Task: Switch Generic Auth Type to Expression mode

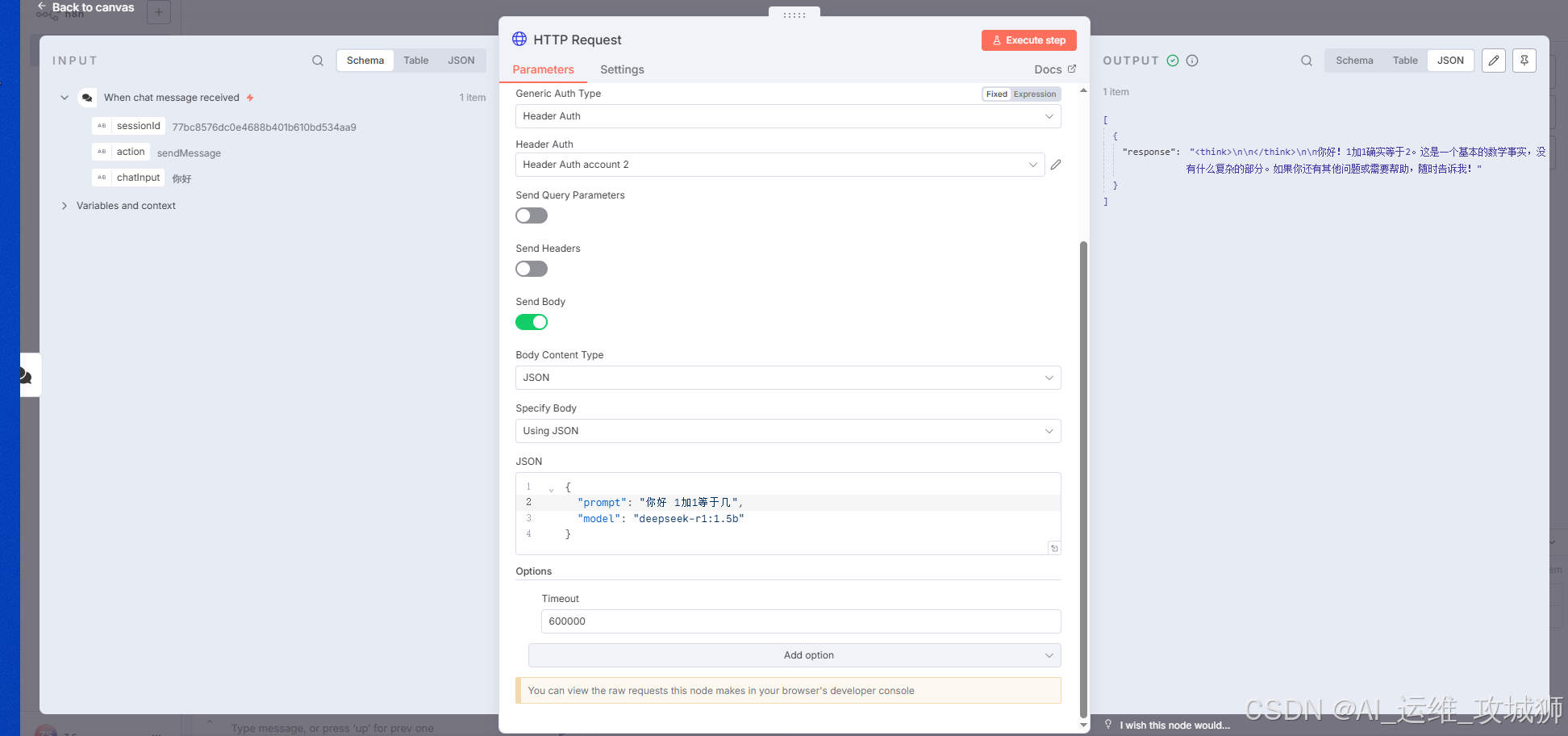Action: click(1035, 94)
